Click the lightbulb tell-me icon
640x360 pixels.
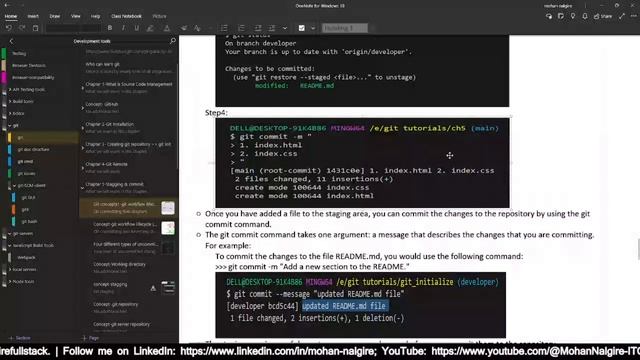click(573, 16)
